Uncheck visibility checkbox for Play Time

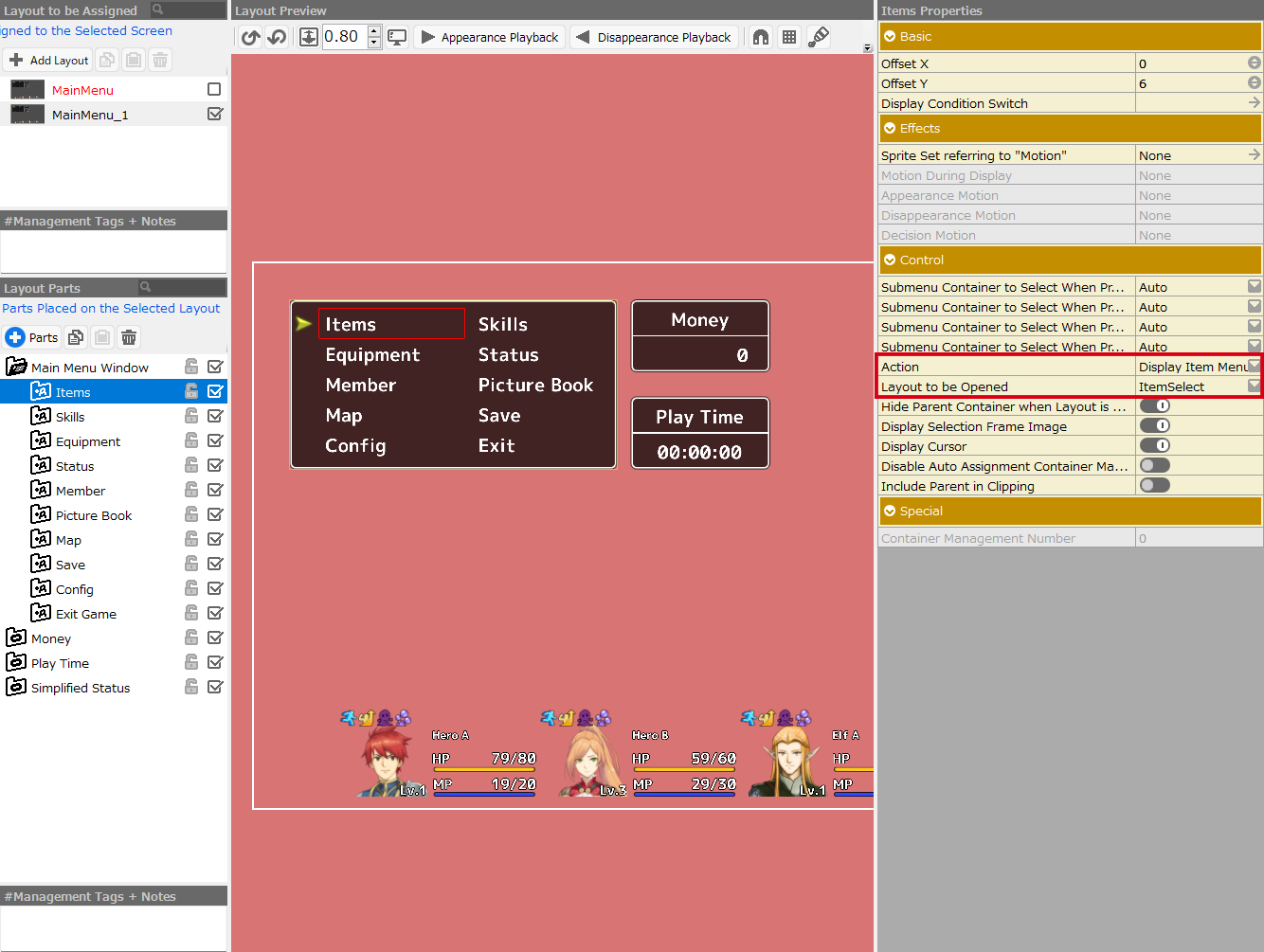click(x=215, y=662)
